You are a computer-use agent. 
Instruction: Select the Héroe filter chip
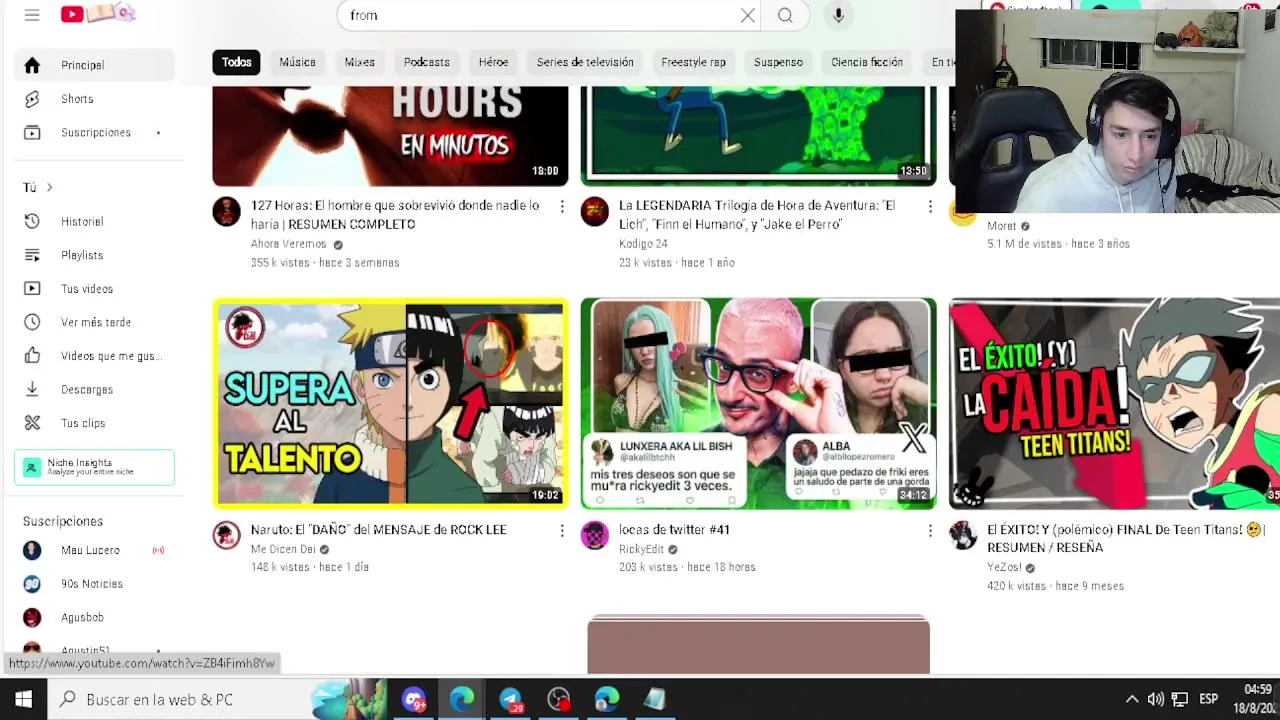(x=493, y=62)
